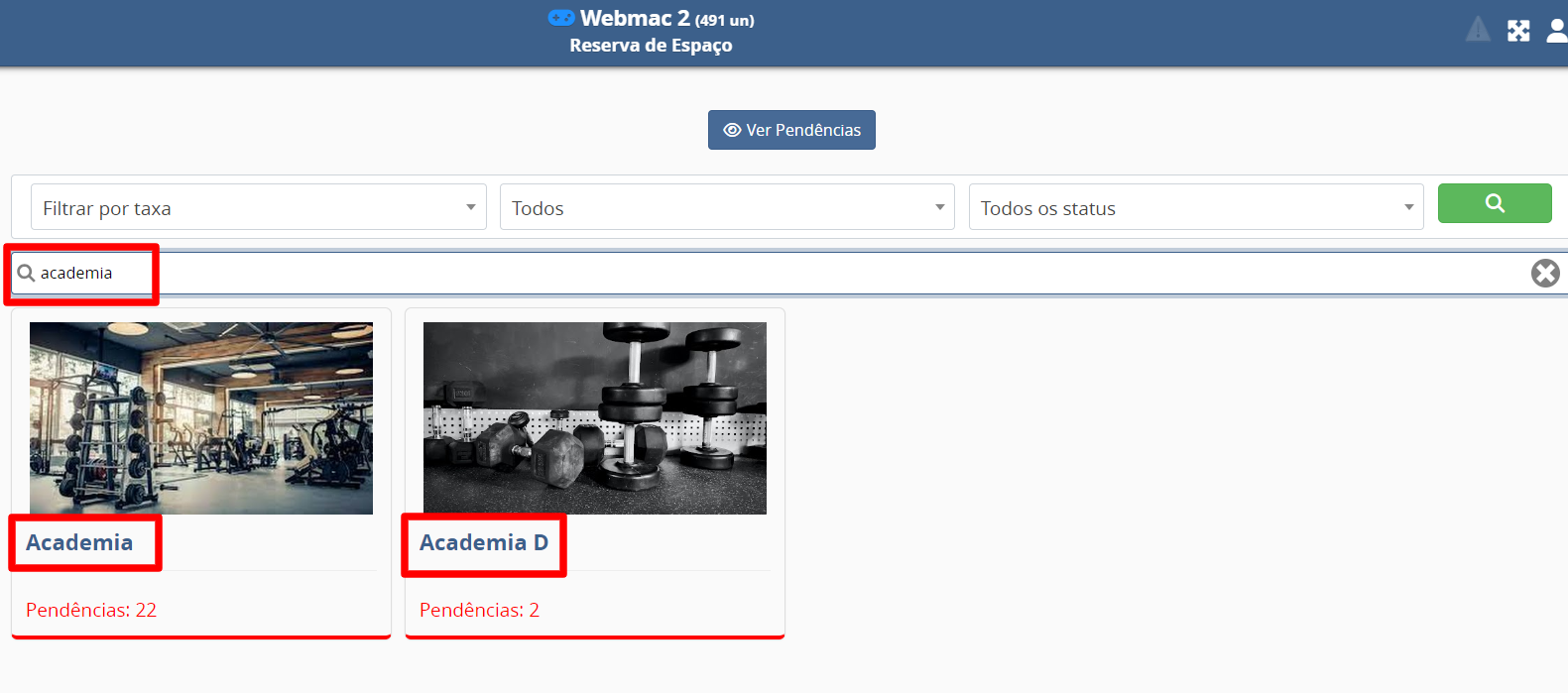Open the Academia space title
The height and width of the screenshot is (693, 1568).
click(x=79, y=542)
